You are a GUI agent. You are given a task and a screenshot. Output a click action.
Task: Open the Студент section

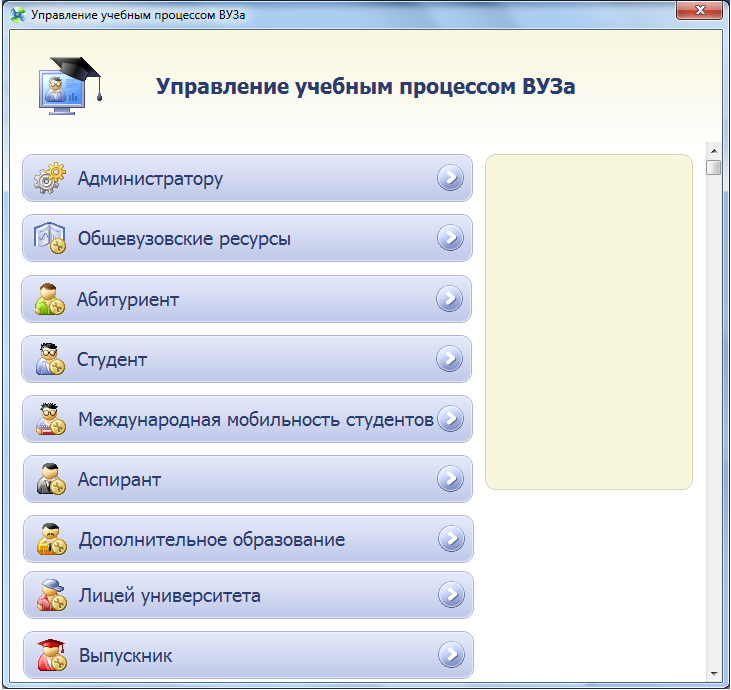247,359
